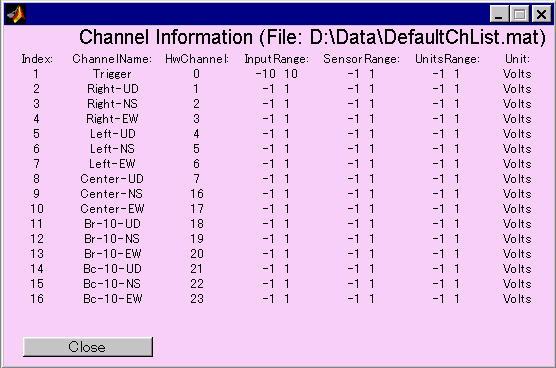Image resolution: width=556 pixels, height=368 pixels.
Task: Select the Bc-10-EW channel name
Action: 113,299
